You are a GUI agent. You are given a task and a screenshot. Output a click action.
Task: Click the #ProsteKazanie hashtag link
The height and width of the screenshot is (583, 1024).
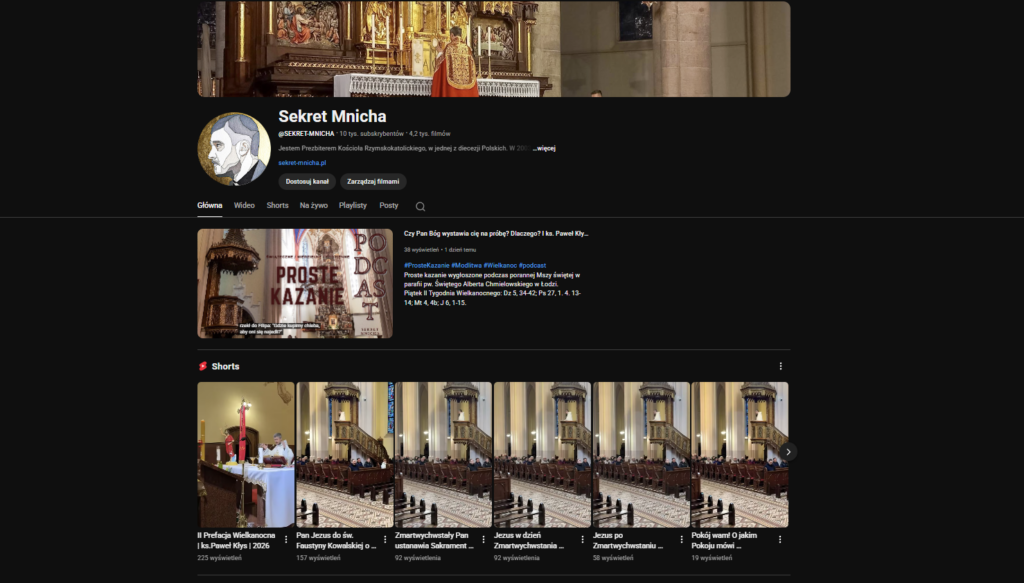pos(427,265)
